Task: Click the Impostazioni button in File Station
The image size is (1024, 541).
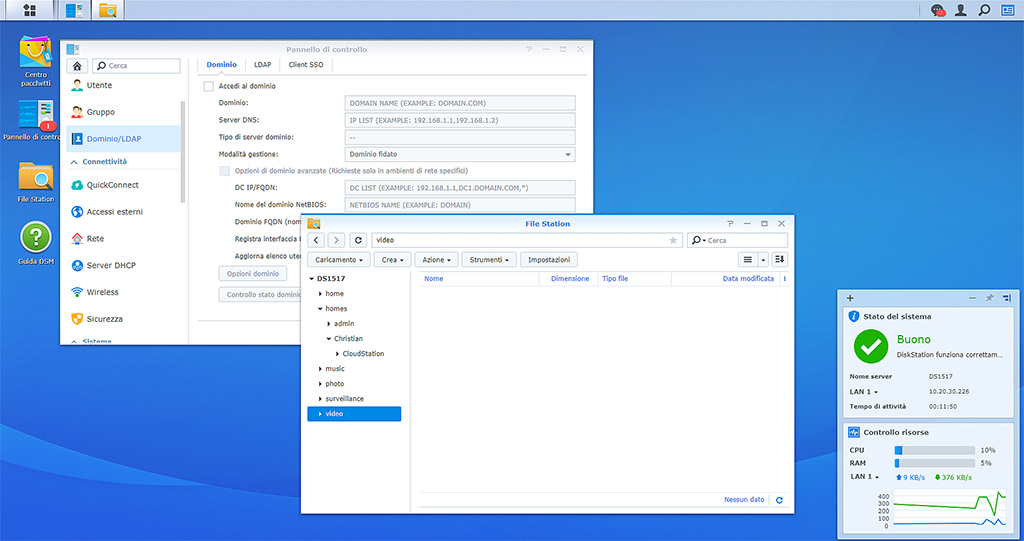Action: (548, 260)
